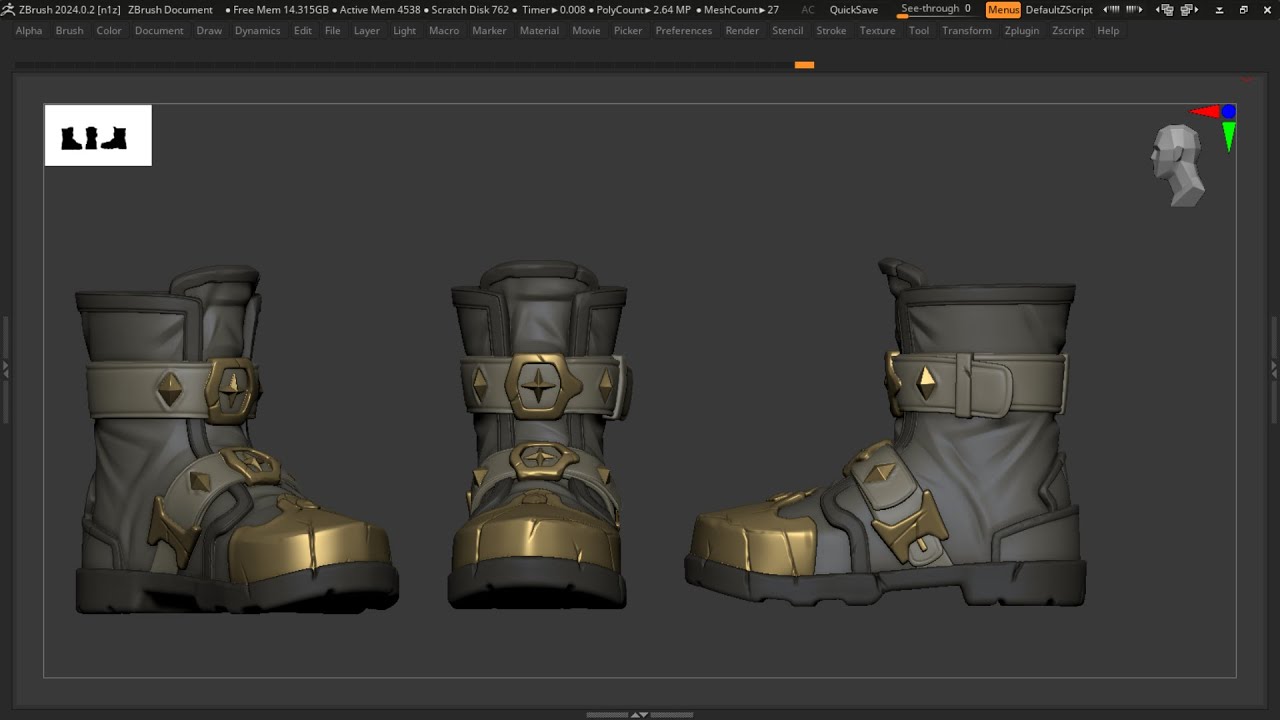Open the Zscript menu
1280x720 pixels.
1068,31
